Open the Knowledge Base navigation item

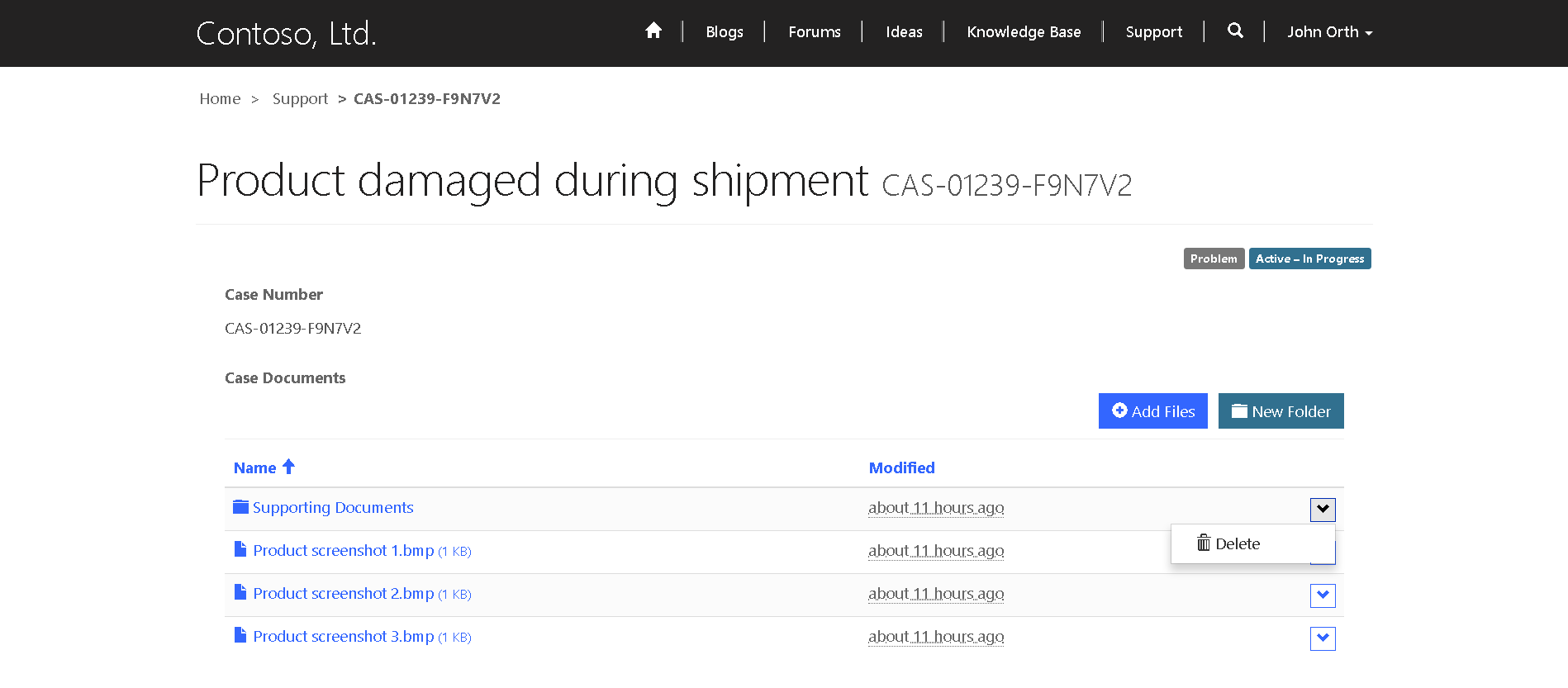click(x=1024, y=32)
